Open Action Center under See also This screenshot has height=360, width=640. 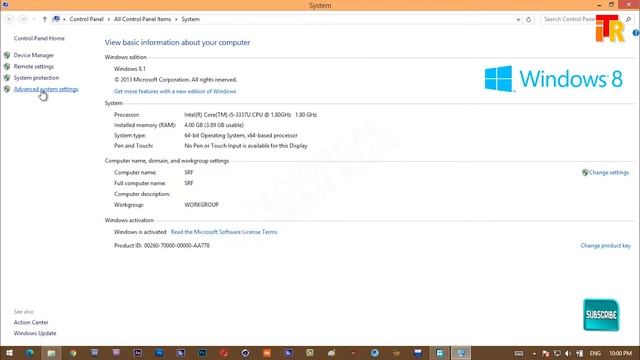pos(31,322)
